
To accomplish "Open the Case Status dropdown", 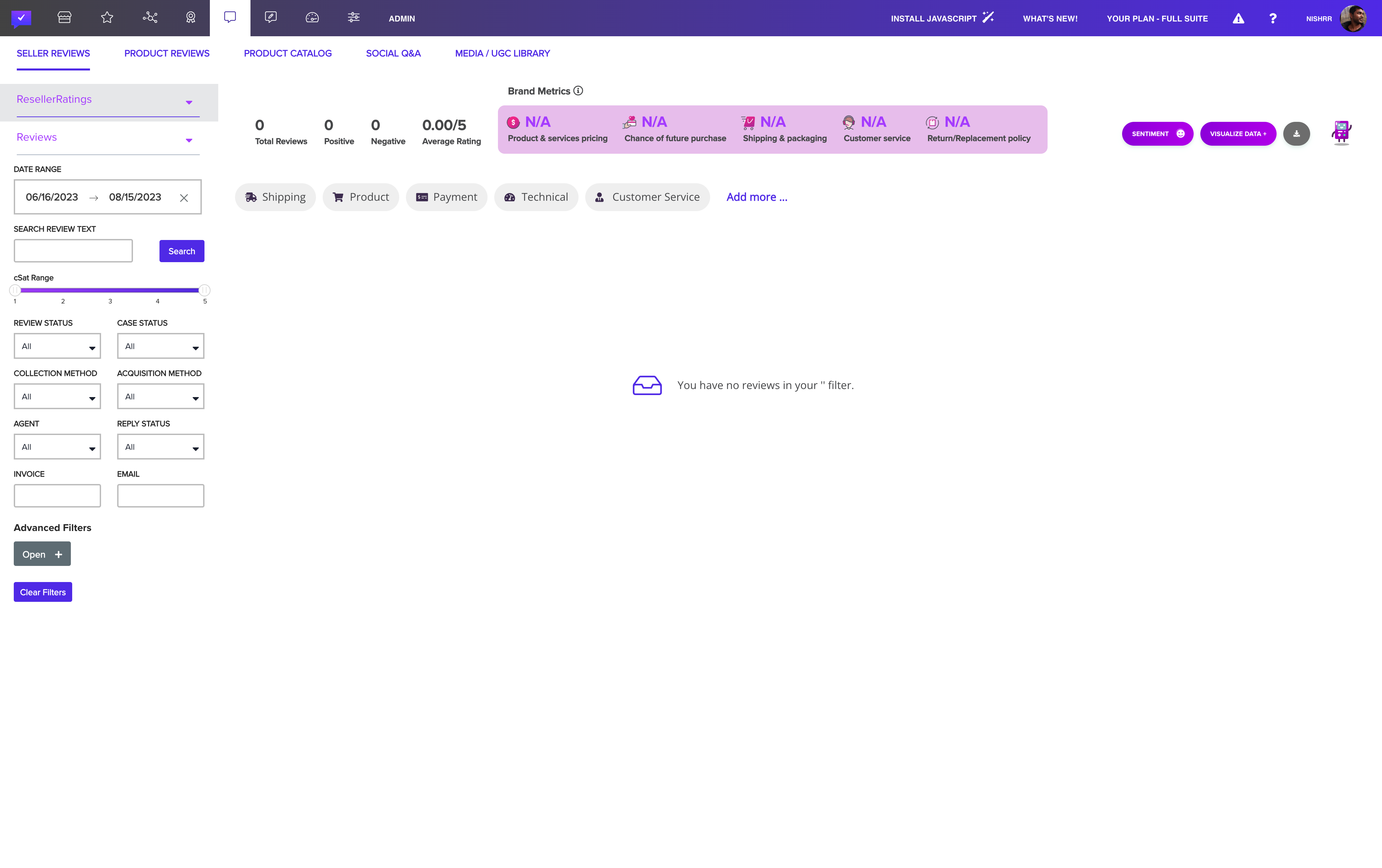I will point(161,346).
